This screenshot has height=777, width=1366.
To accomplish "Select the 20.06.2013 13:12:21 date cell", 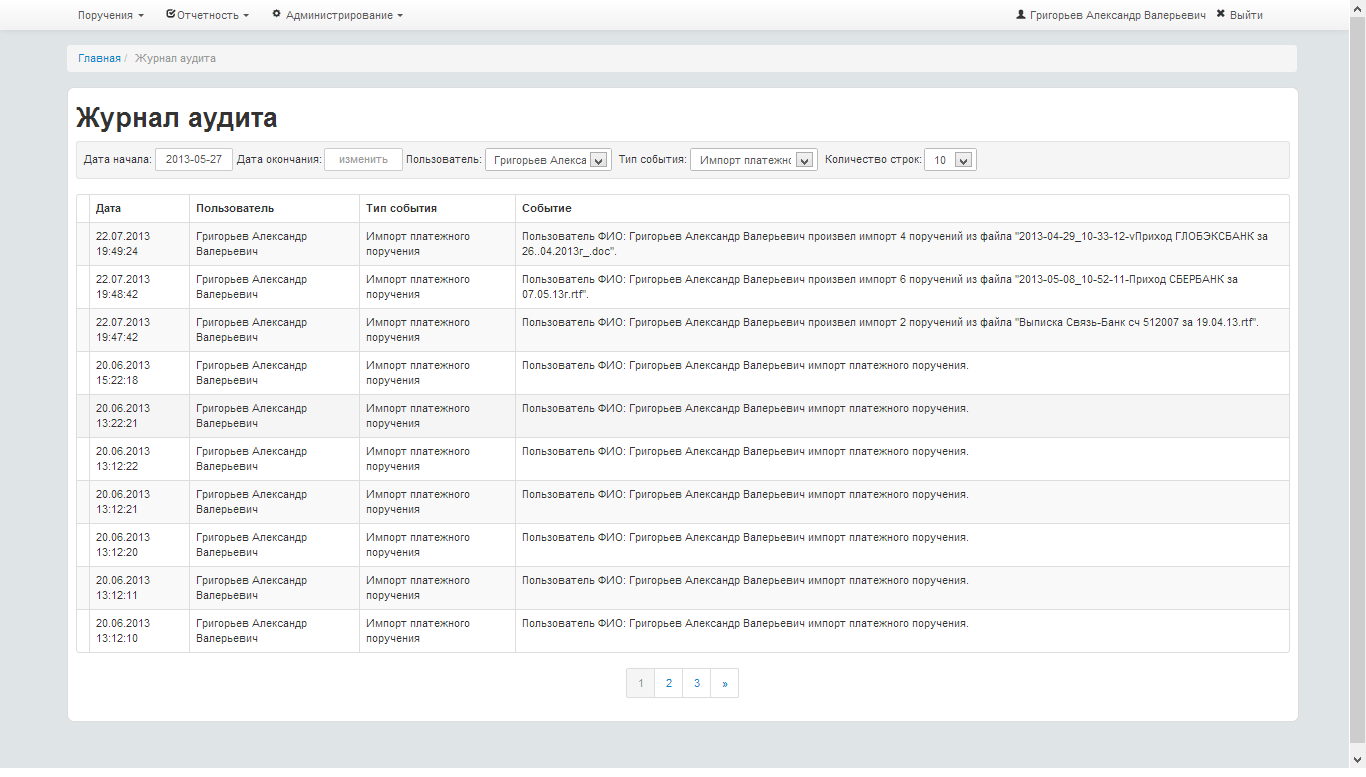I will coord(139,502).
